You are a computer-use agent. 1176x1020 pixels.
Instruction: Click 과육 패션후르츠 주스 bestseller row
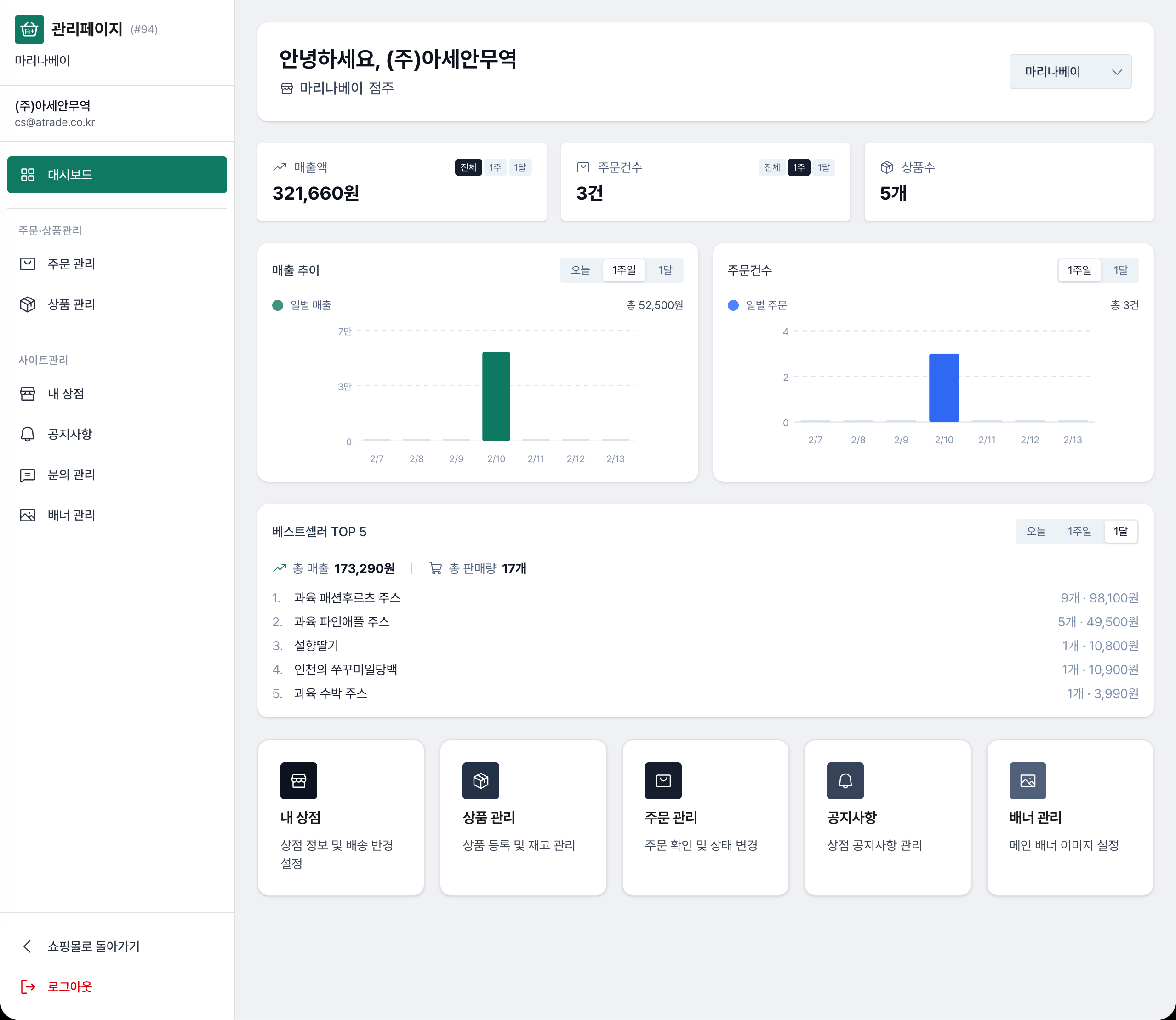coord(706,598)
